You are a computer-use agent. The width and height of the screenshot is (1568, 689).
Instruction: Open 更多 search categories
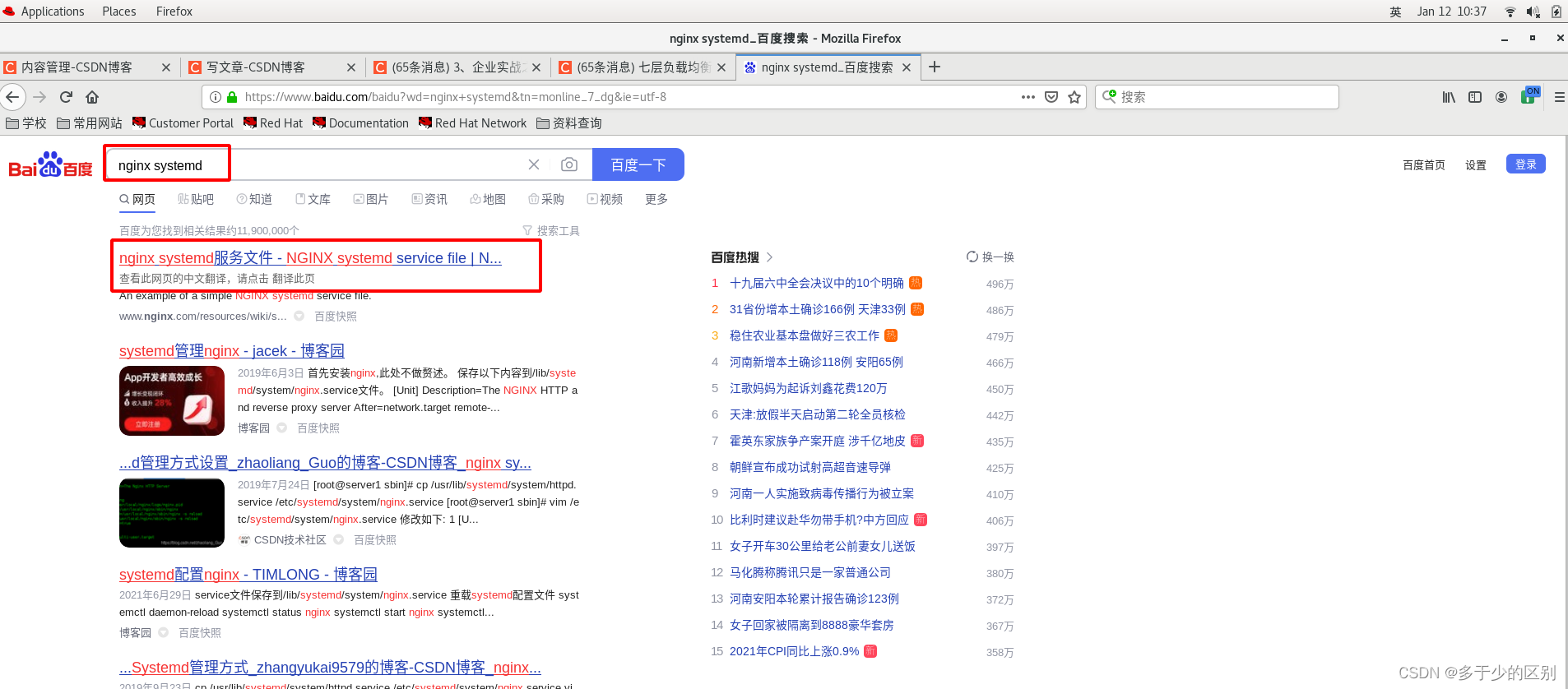pos(656,199)
